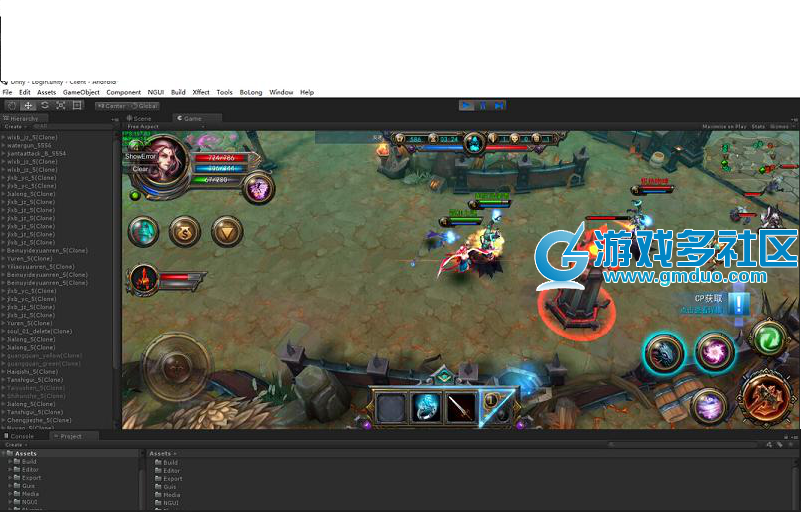Open the Tools menu

[224, 92]
